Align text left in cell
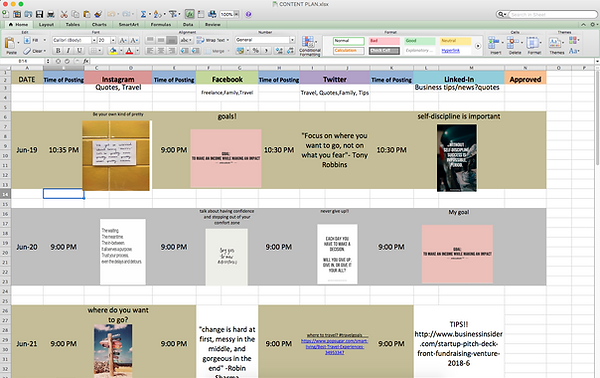600x378 pixels. [x=150, y=51]
